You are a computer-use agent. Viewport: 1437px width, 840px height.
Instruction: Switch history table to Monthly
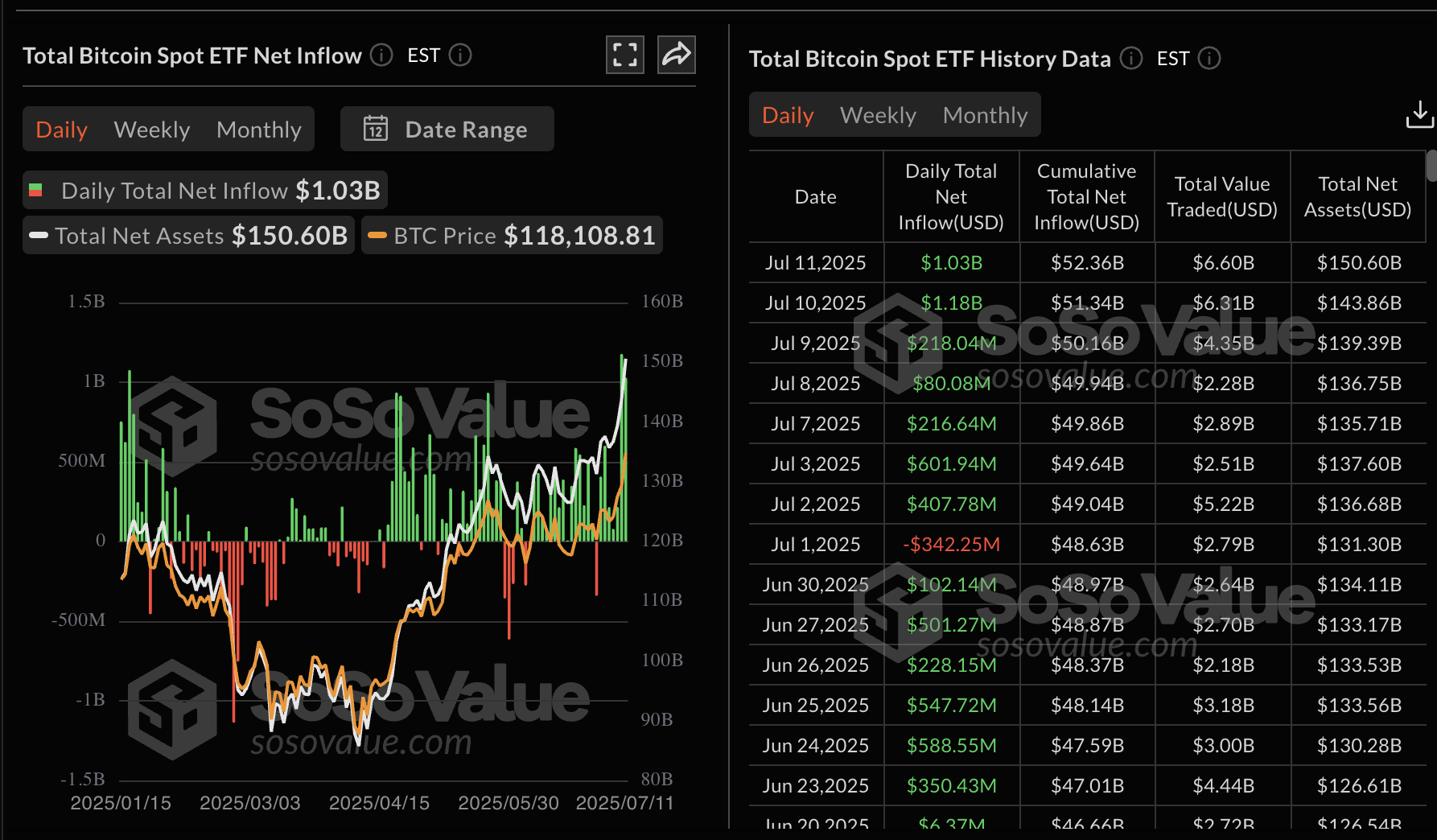click(x=985, y=115)
